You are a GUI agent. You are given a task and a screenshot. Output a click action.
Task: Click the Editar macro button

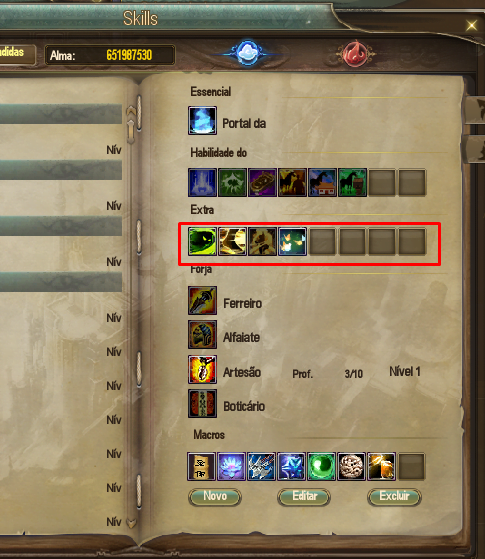[304, 497]
